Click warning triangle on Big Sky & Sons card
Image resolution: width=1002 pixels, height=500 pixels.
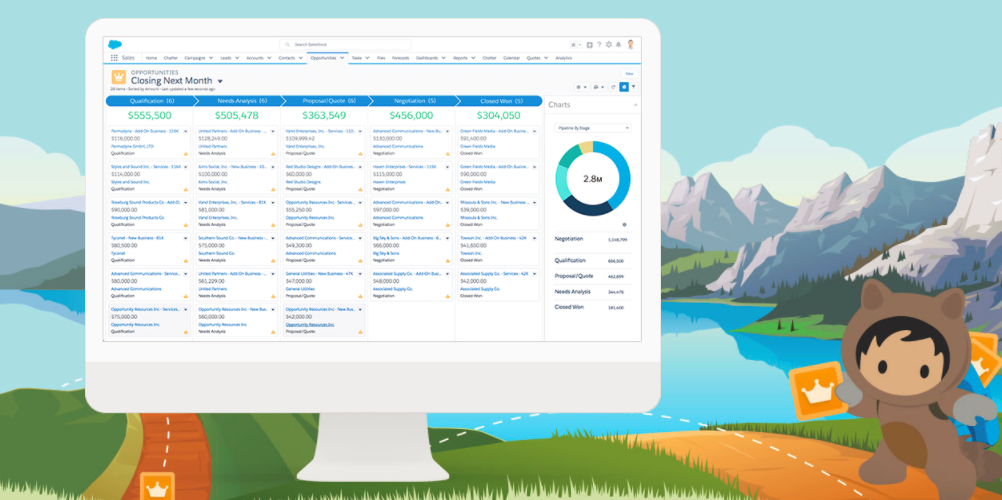(448, 260)
